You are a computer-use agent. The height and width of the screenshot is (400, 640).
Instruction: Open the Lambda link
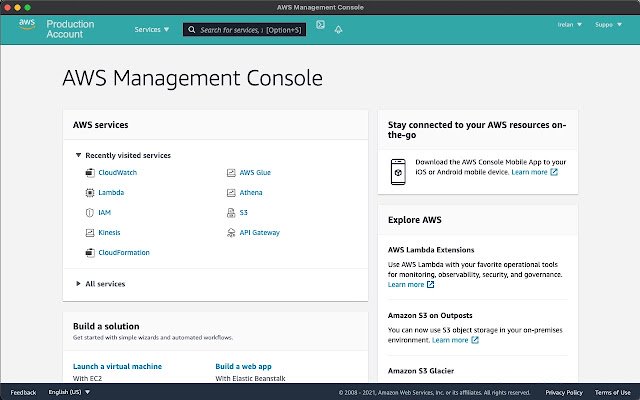[x=111, y=193]
